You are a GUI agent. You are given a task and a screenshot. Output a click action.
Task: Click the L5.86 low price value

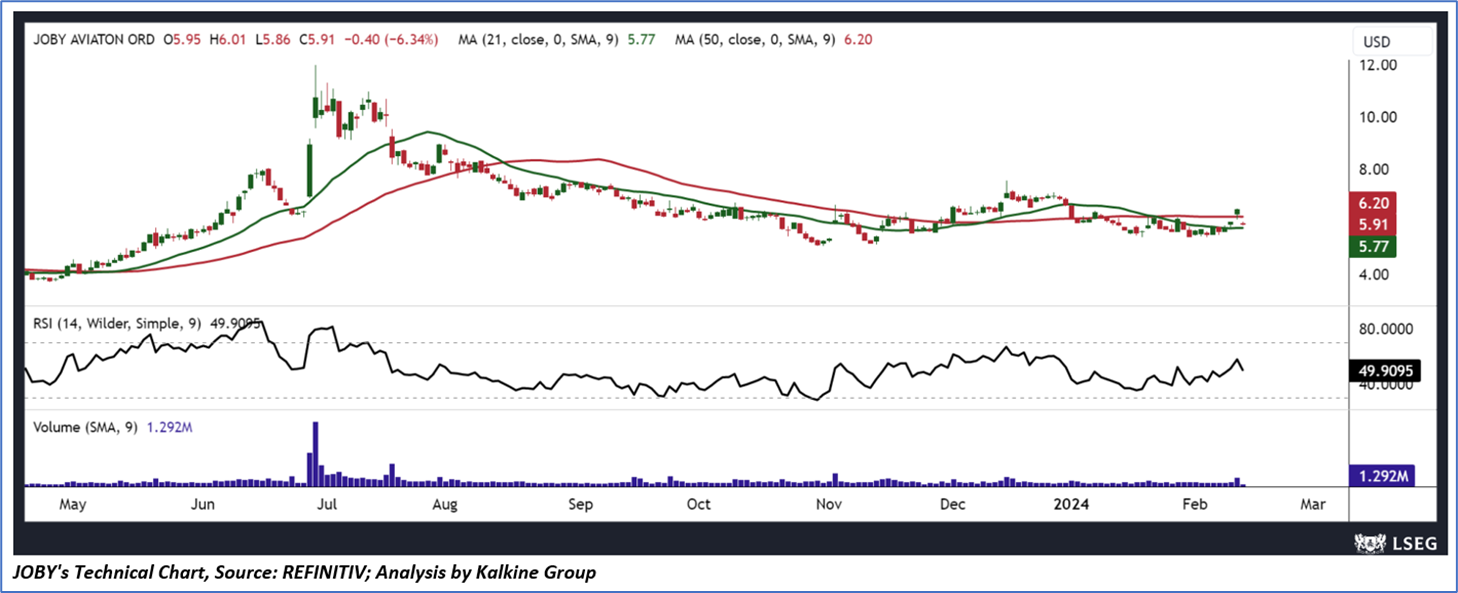[275, 40]
